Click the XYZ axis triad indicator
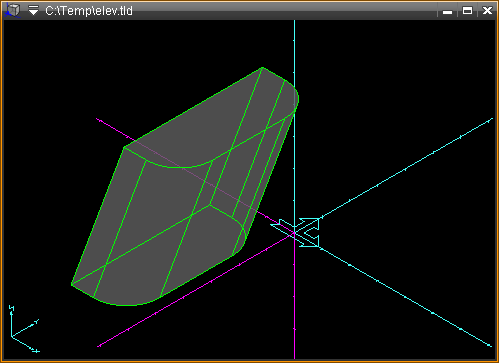The height and width of the screenshot is (363, 499). (24, 329)
